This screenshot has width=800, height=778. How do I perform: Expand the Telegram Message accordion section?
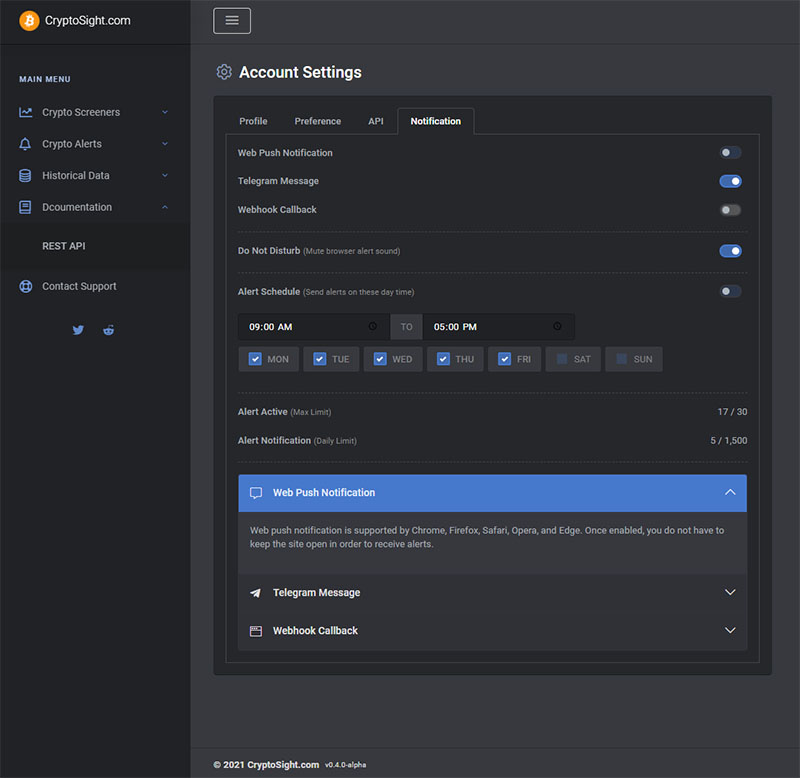492,593
